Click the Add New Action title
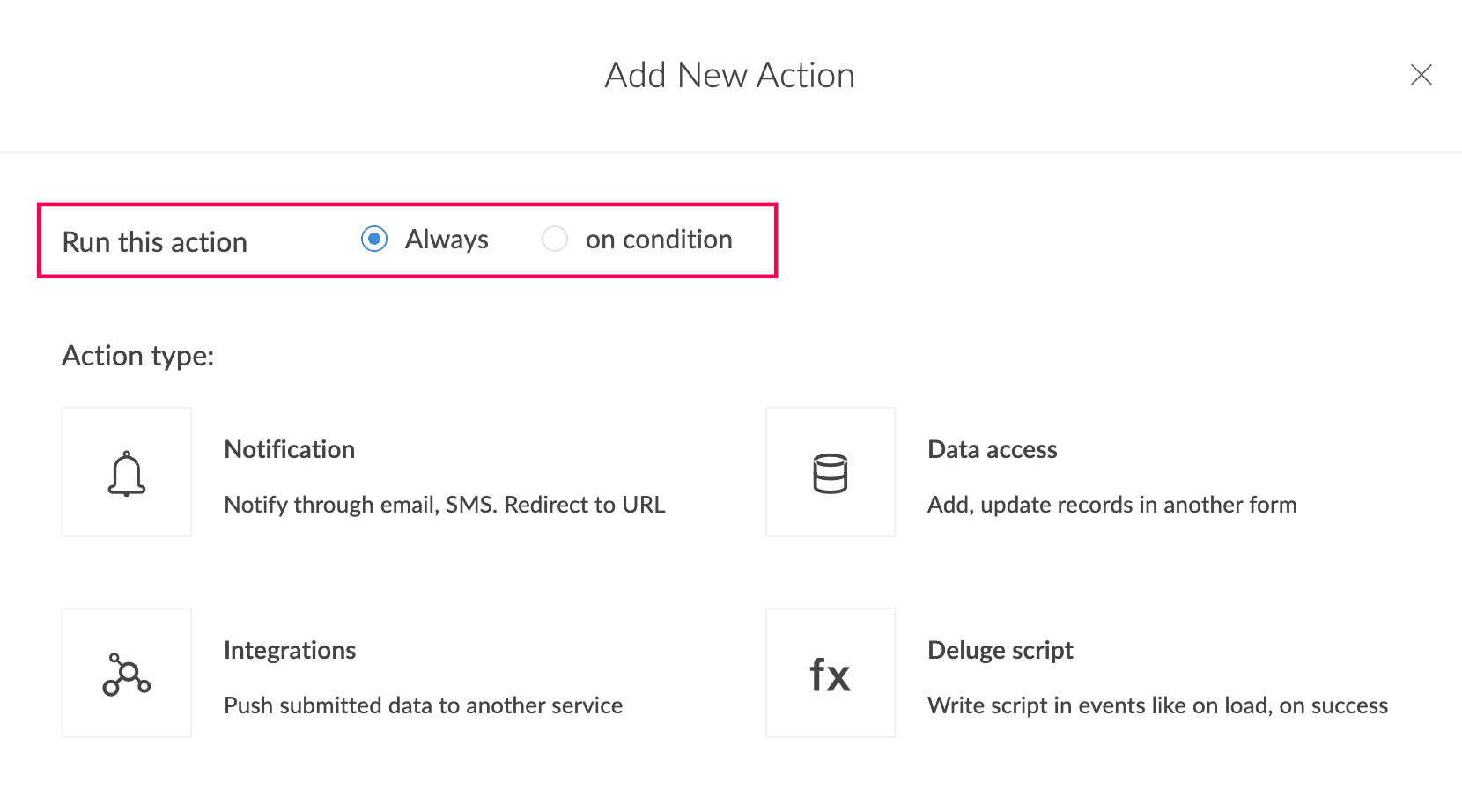 tap(730, 76)
